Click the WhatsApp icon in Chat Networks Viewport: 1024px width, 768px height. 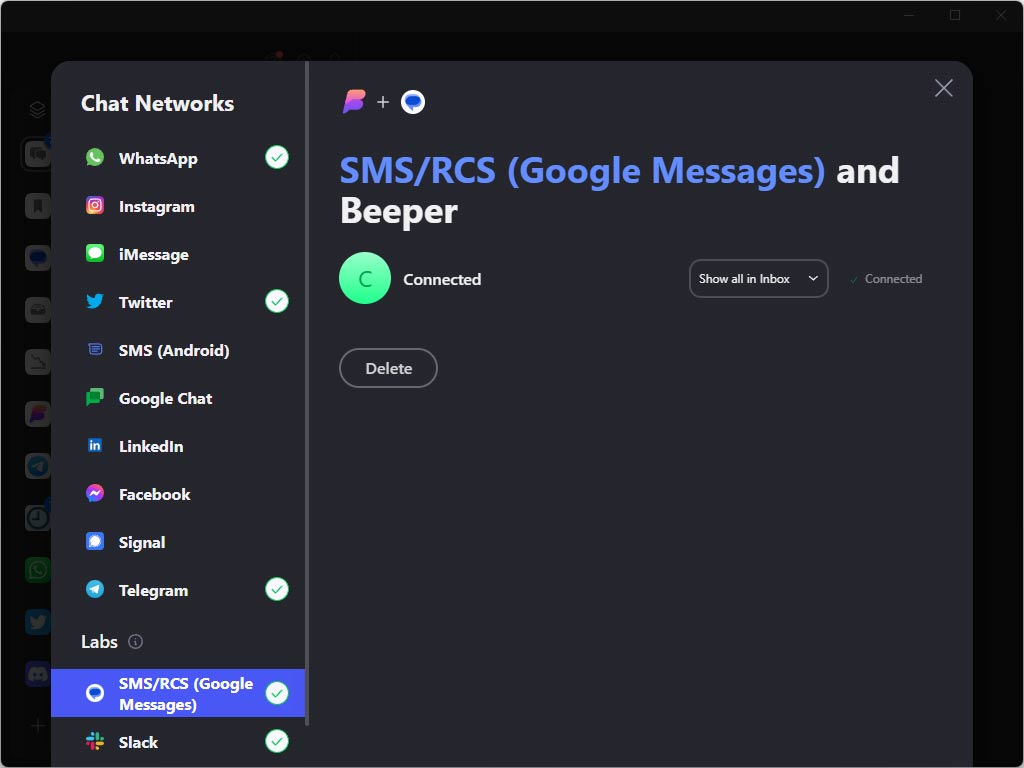[95, 158]
